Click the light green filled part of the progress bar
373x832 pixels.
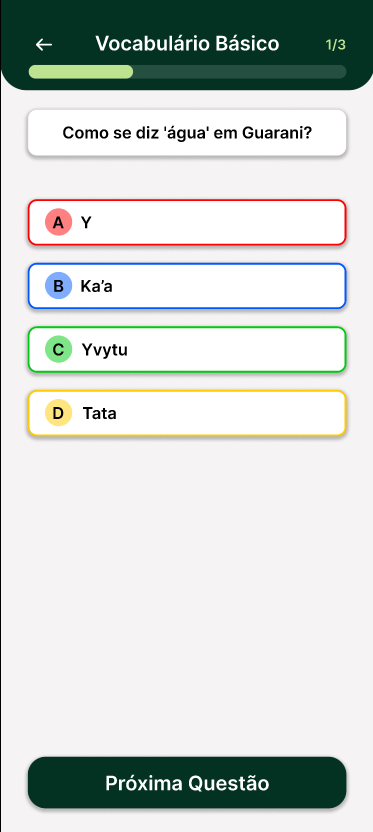point(81,72)
